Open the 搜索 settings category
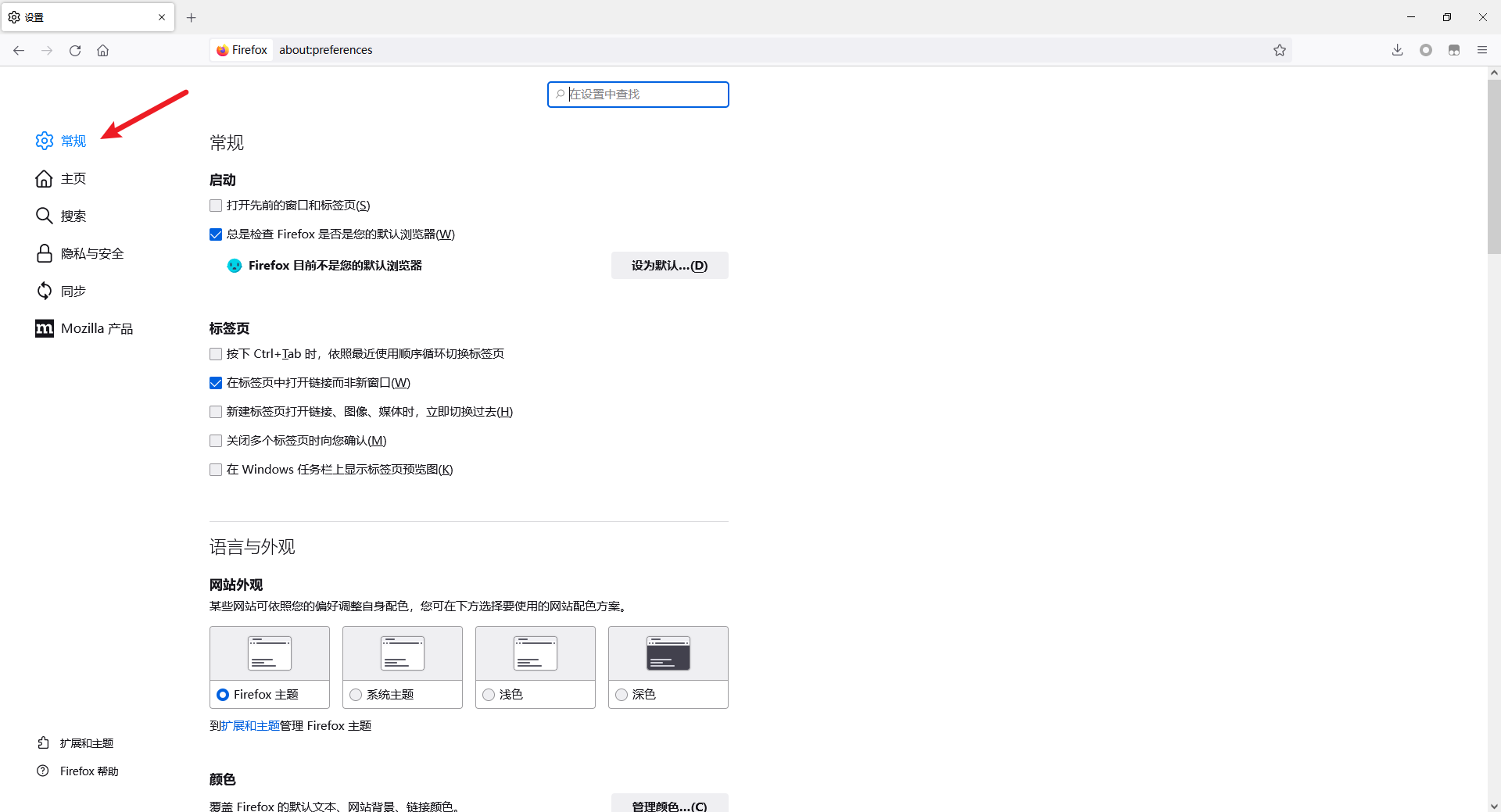Viewport: 1501px width, 812px height. click(x=61, y=216)
